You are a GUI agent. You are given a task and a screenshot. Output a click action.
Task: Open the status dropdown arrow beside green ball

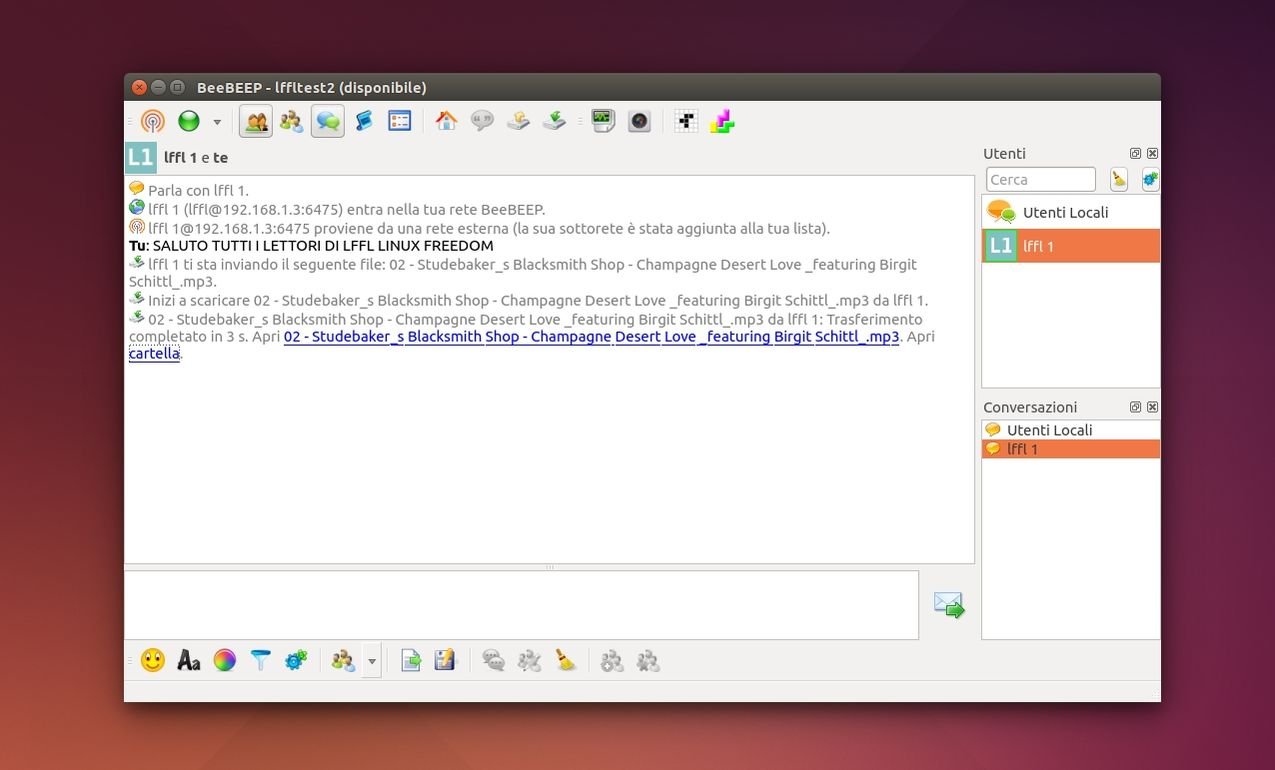click(x=217, y=122)
